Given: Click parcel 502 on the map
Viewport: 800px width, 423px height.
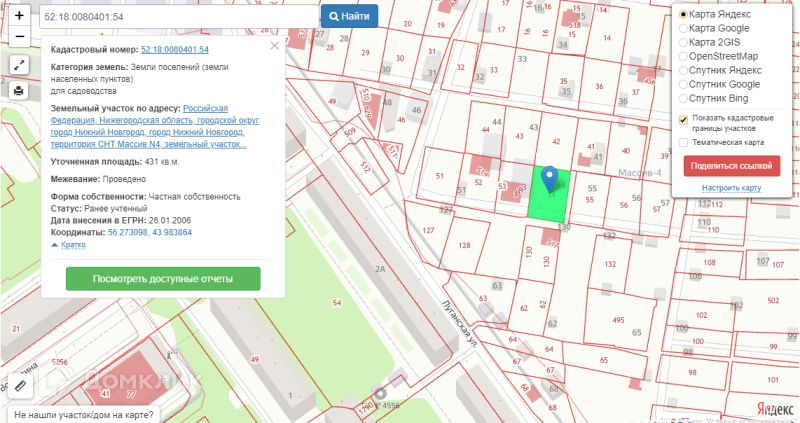Looking at the screenshot, I should (773, 300).
